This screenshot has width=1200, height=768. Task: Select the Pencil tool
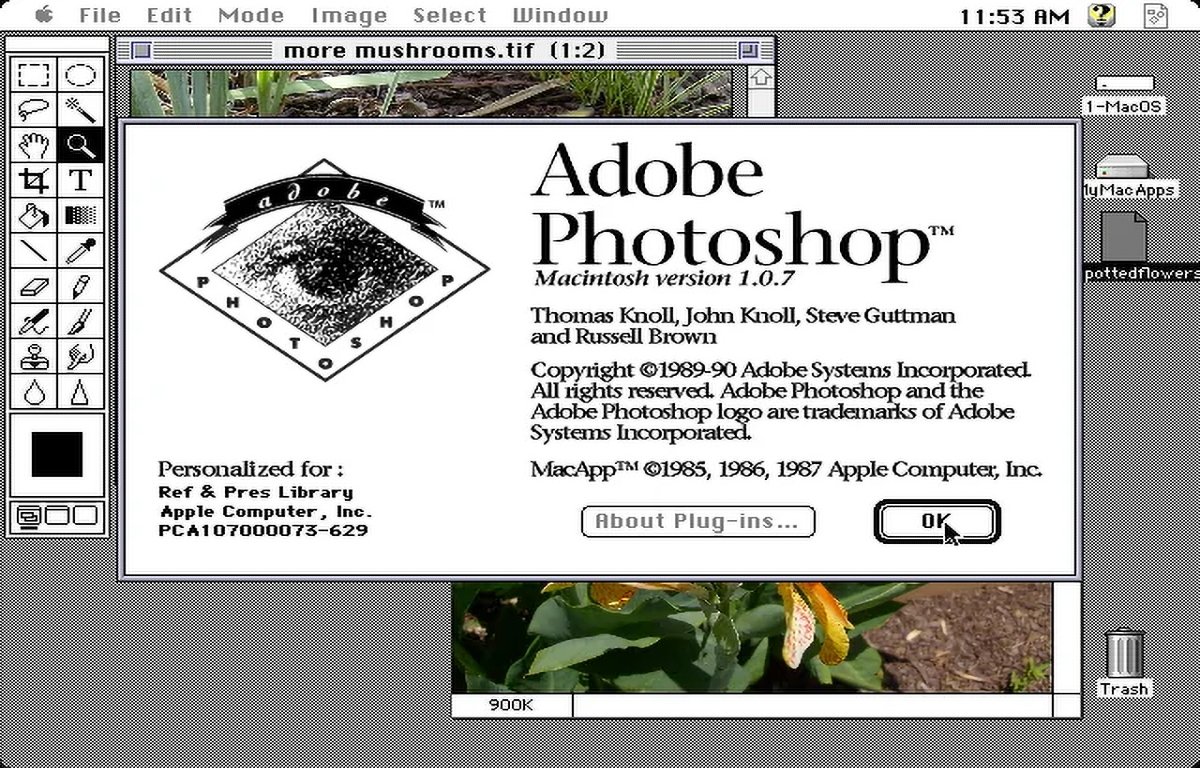pos(80,286)
